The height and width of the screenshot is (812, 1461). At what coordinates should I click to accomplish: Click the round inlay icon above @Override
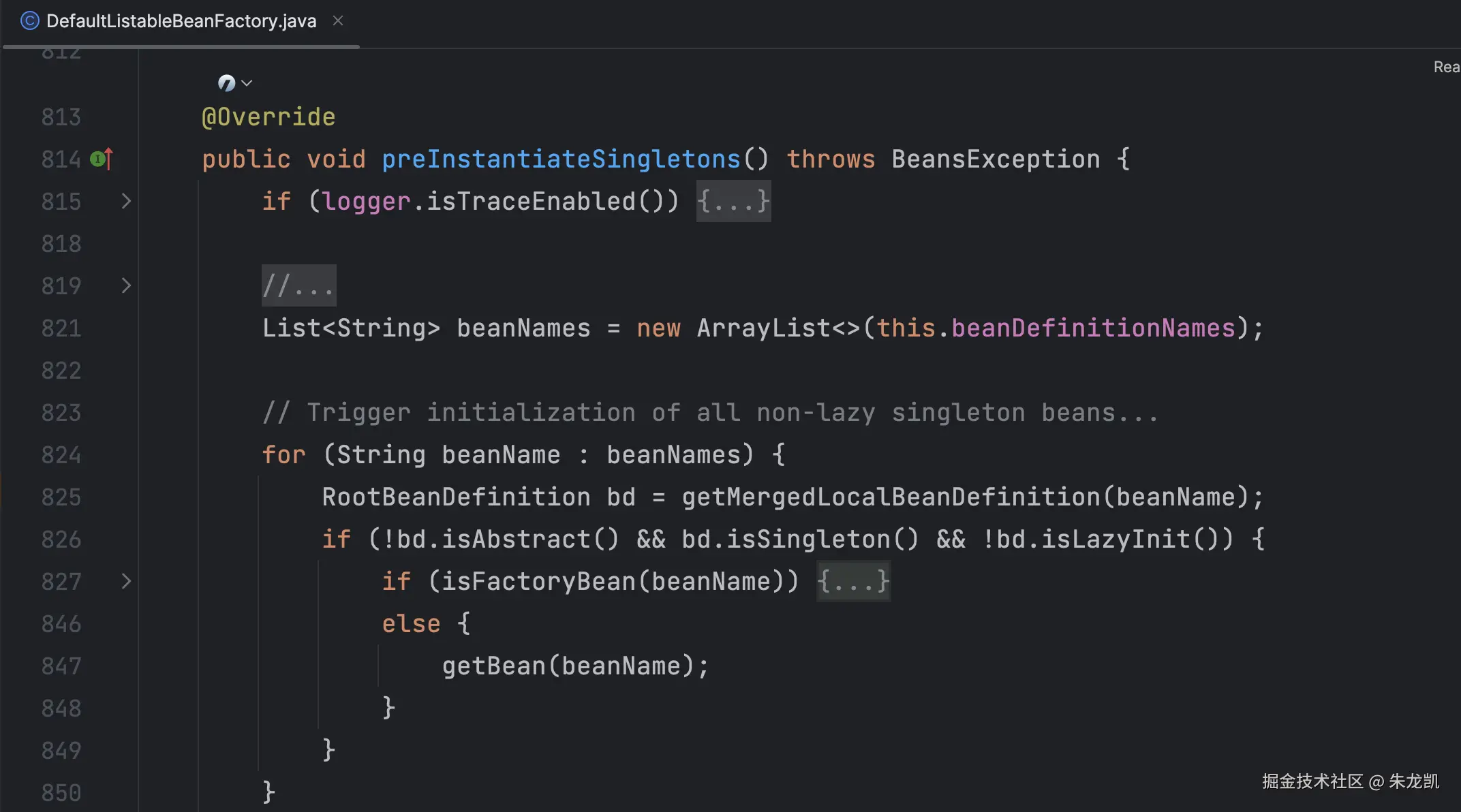pos(226,83)
